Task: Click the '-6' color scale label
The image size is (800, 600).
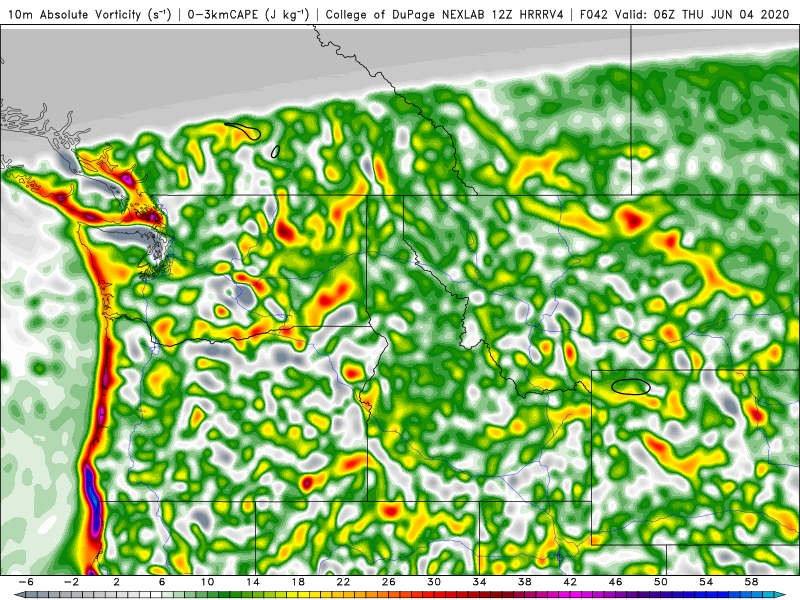Action: point(26,582)
